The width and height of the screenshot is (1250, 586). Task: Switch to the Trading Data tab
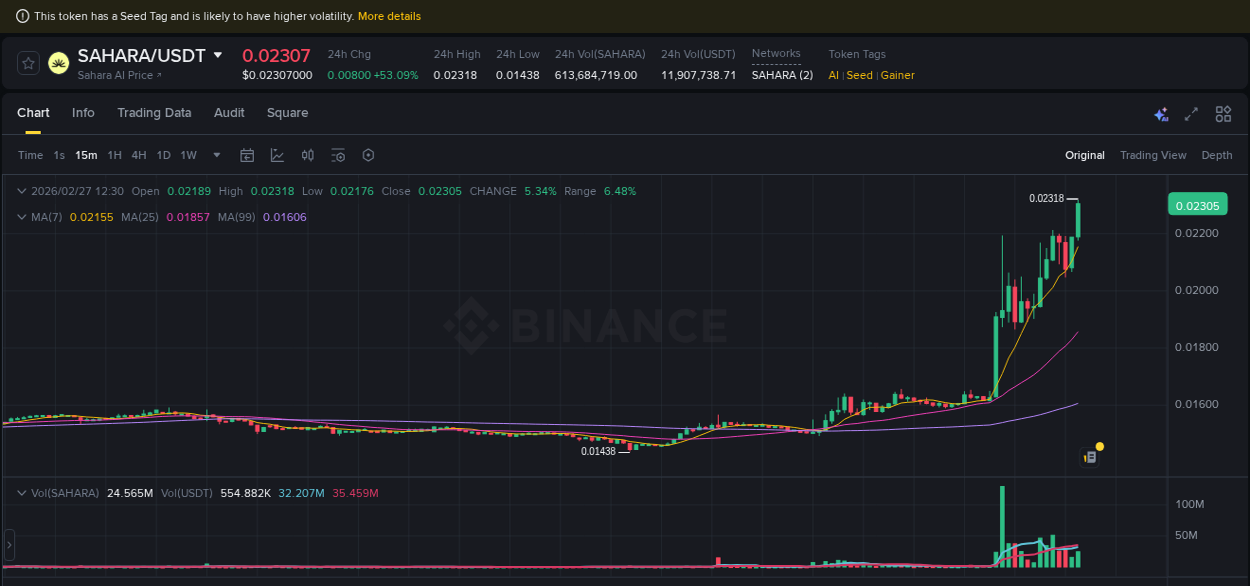coord(154,113)
